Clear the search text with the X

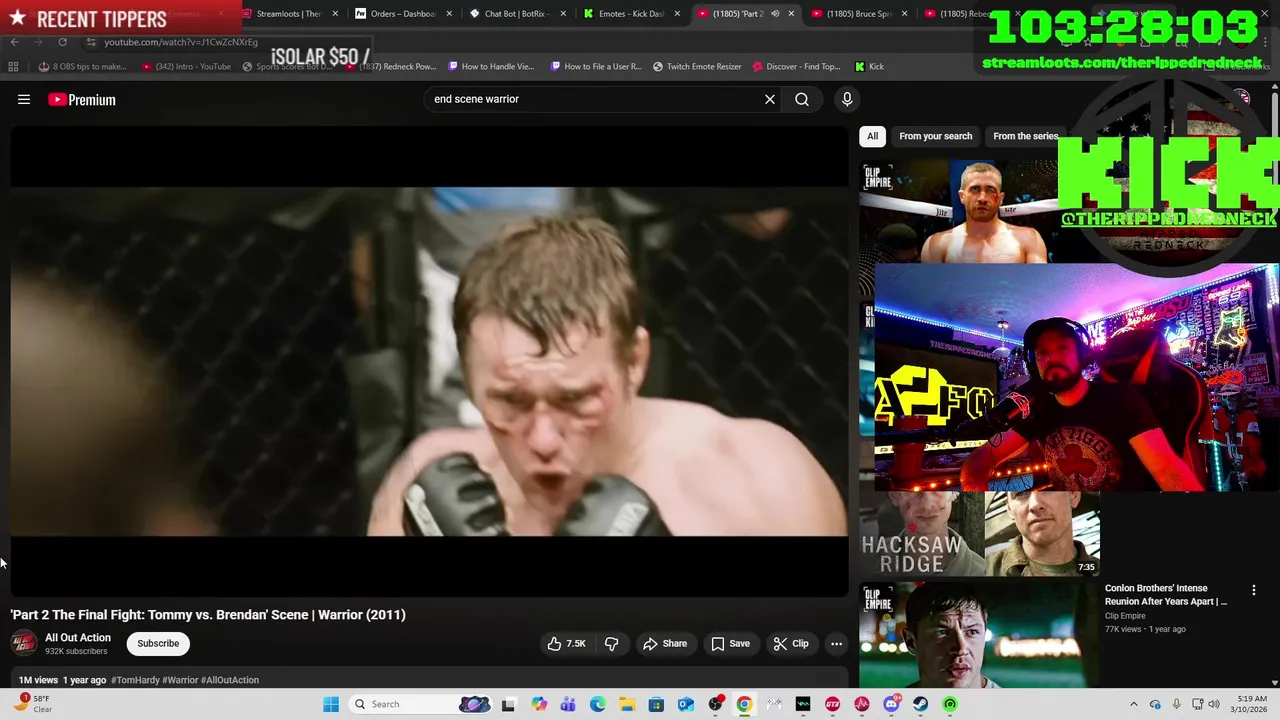[770, 99]
